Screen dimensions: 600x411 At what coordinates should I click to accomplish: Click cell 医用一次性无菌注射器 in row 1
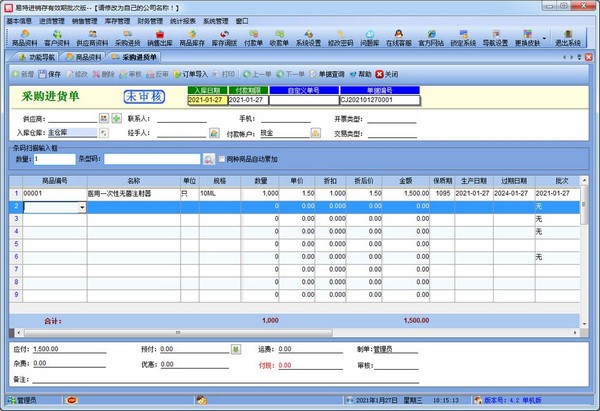coord(134,194)
